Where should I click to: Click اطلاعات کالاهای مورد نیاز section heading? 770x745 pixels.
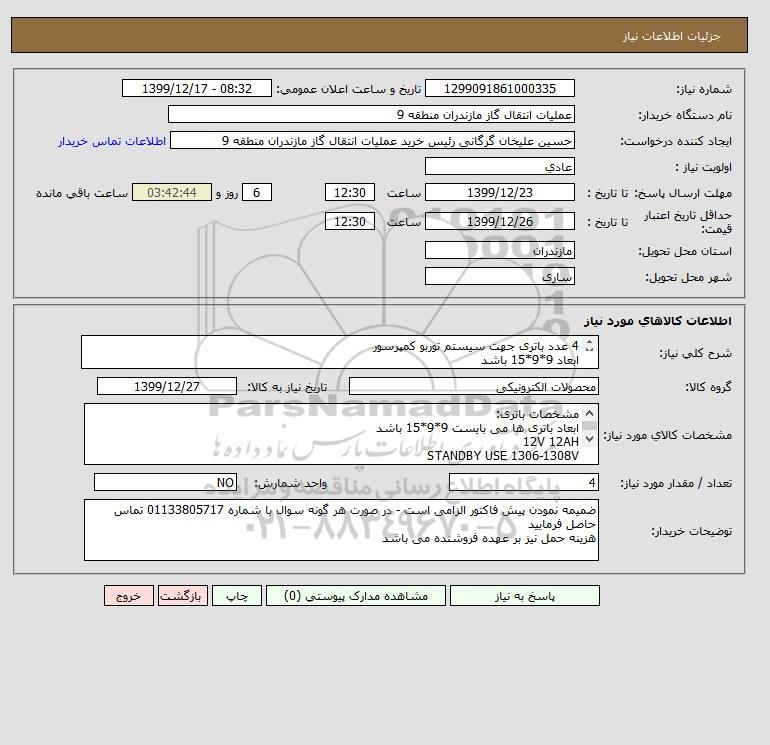[658, 321]
